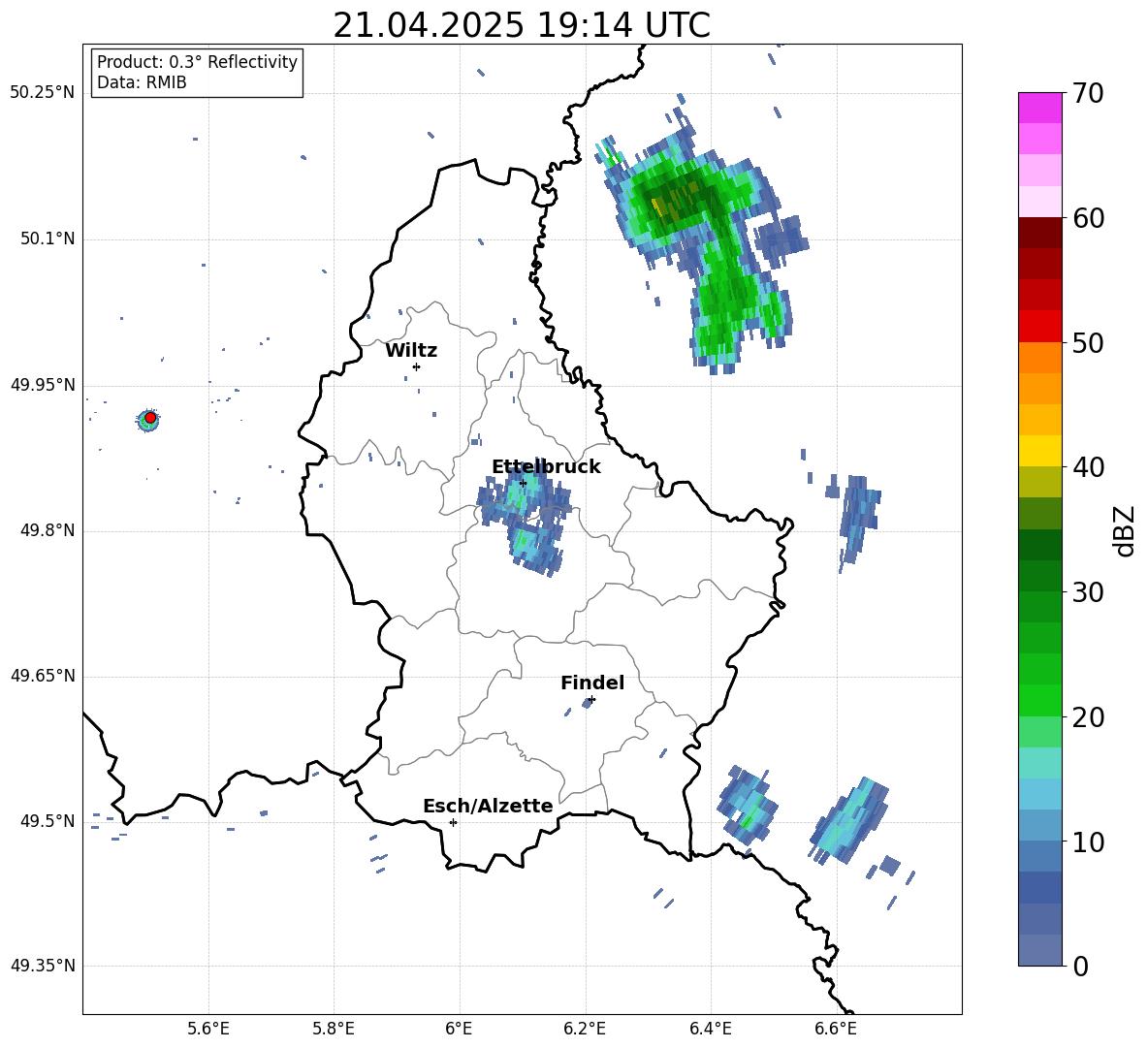Click the Wiltz cross marker
Screen dimensions: 1148x1048
[x=416, y=366]
